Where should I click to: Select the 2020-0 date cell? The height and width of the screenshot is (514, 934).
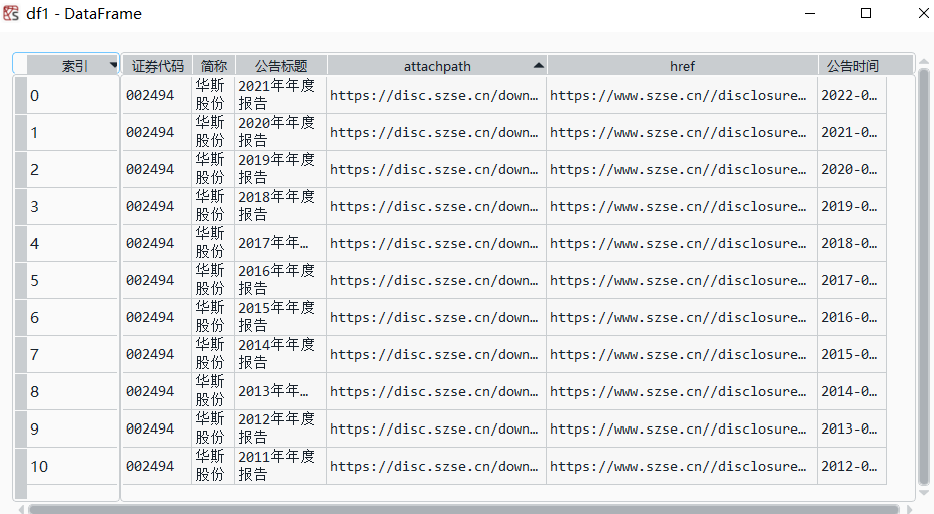pos(852,169)
